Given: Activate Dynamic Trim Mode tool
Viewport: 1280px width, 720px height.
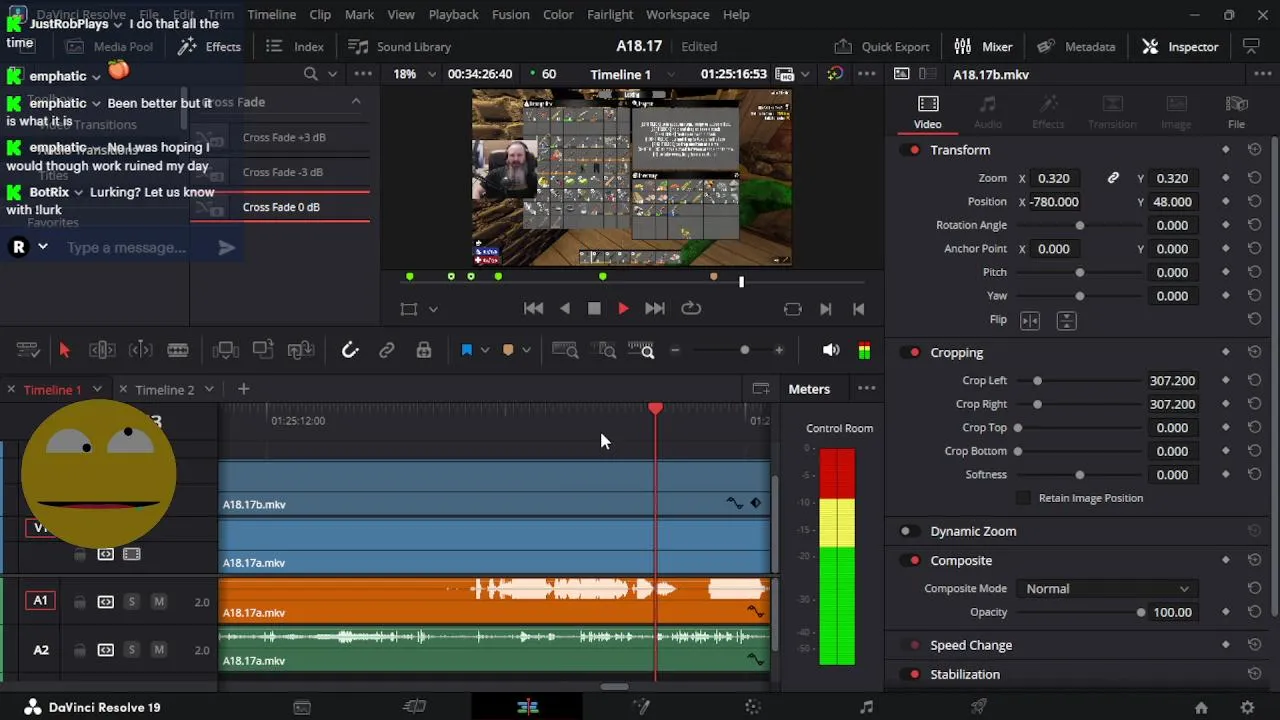Looking at the screenshot, I should click(x=141, y=350).
